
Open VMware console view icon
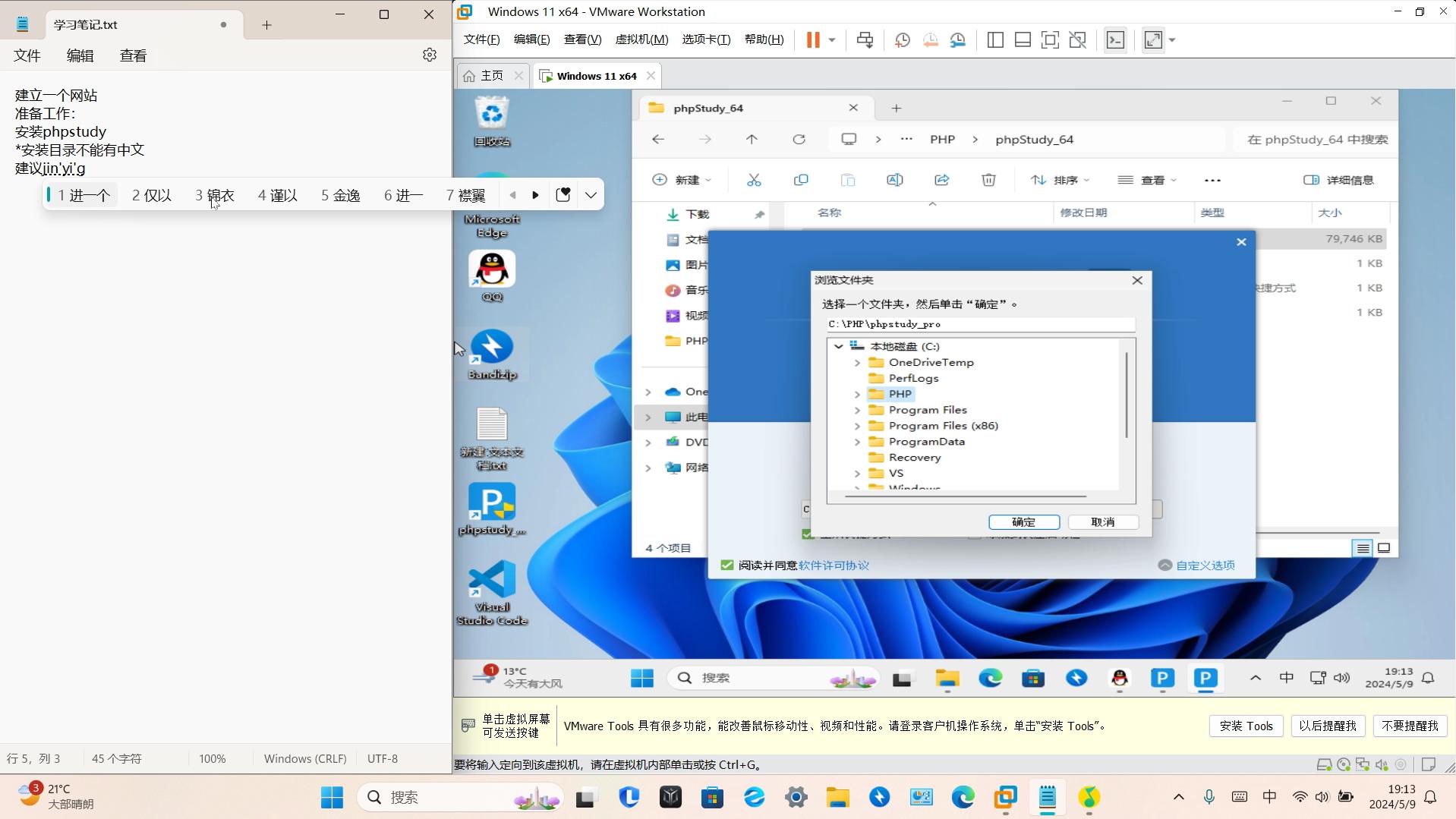(1115, 39)
